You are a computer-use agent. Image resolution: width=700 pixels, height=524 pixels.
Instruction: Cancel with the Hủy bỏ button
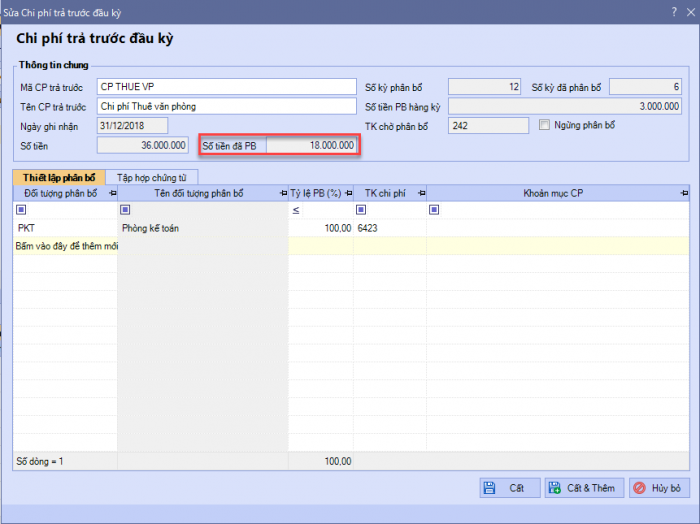[x=658, y=488]
